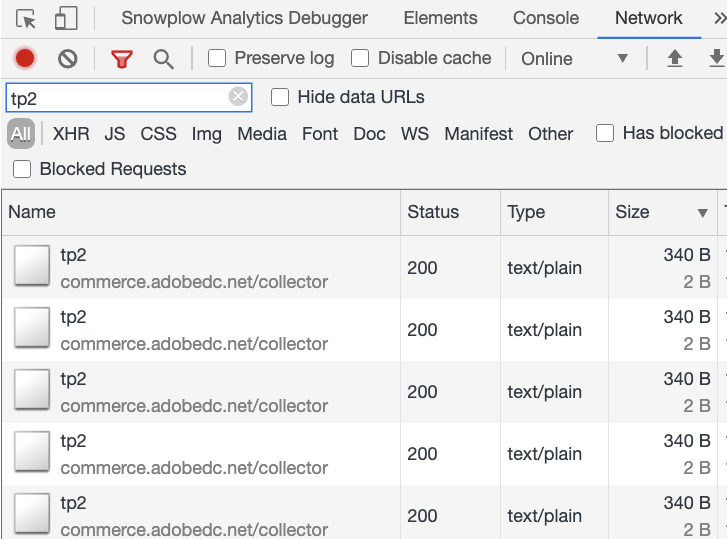Image resolution: width=727 pixels, height=539 pixels.
Task: Clear the tp2 filter text
Action: coord(238,97)
